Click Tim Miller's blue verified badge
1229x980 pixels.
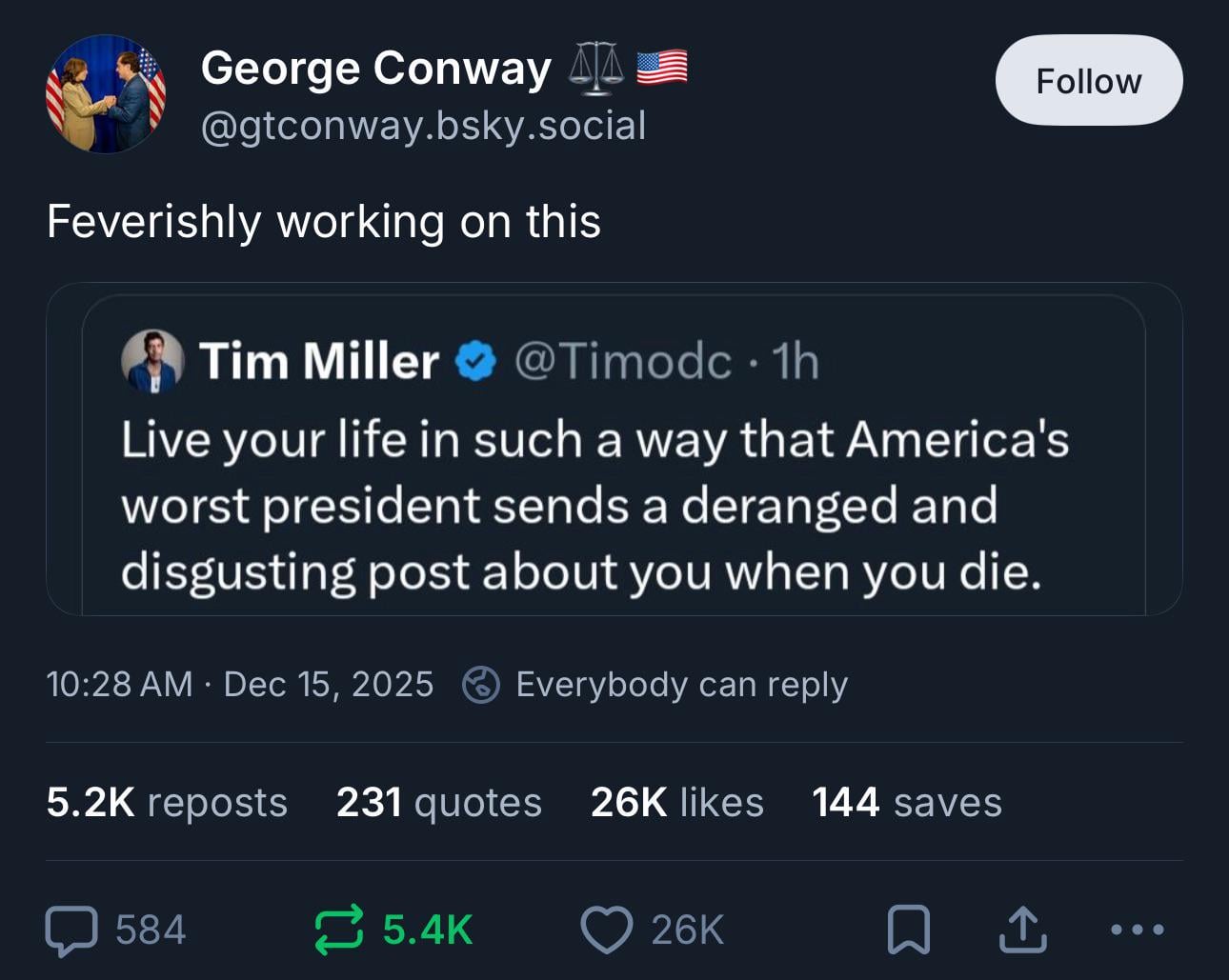[x=475, y=362]
